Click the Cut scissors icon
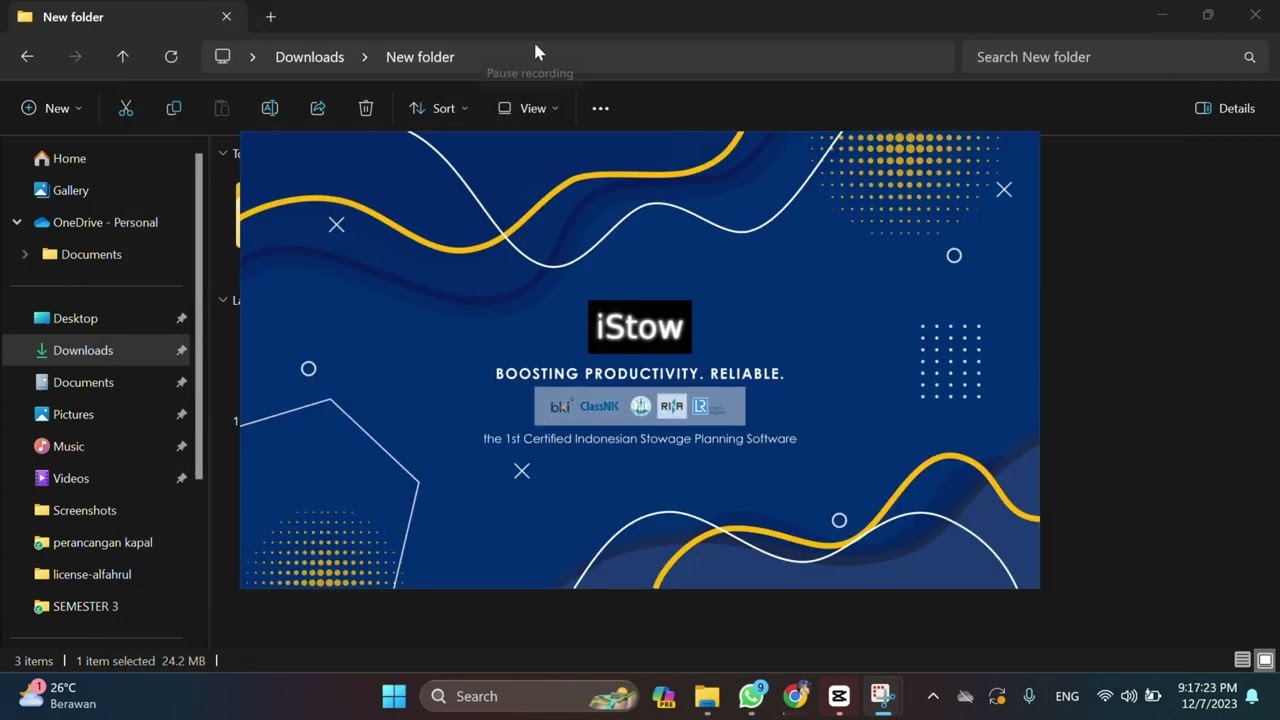The image size is (1280, 720). click(x=126, y=108)
